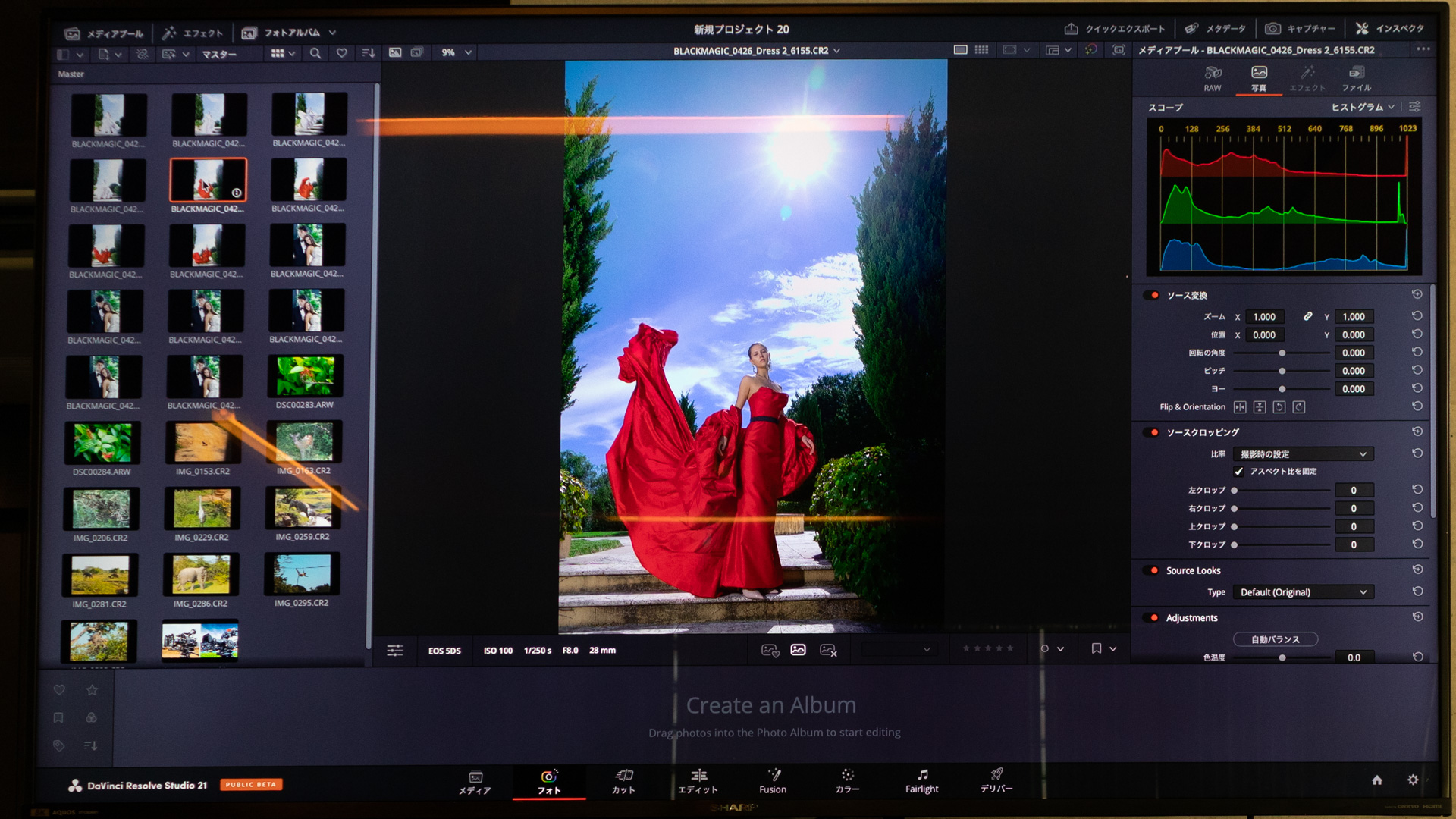Click the broken link icon in media pool toolbar
The height and width of the screenshot is (819, 1456).
(x=142, y=54)
